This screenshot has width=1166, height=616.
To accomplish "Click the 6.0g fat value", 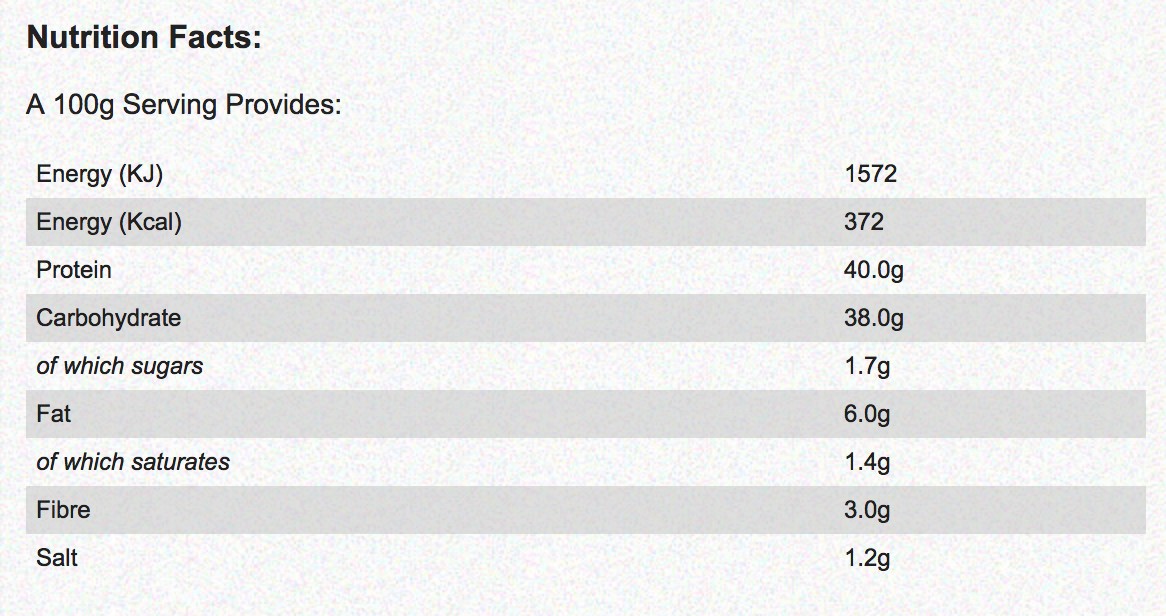I will point(867,414).
